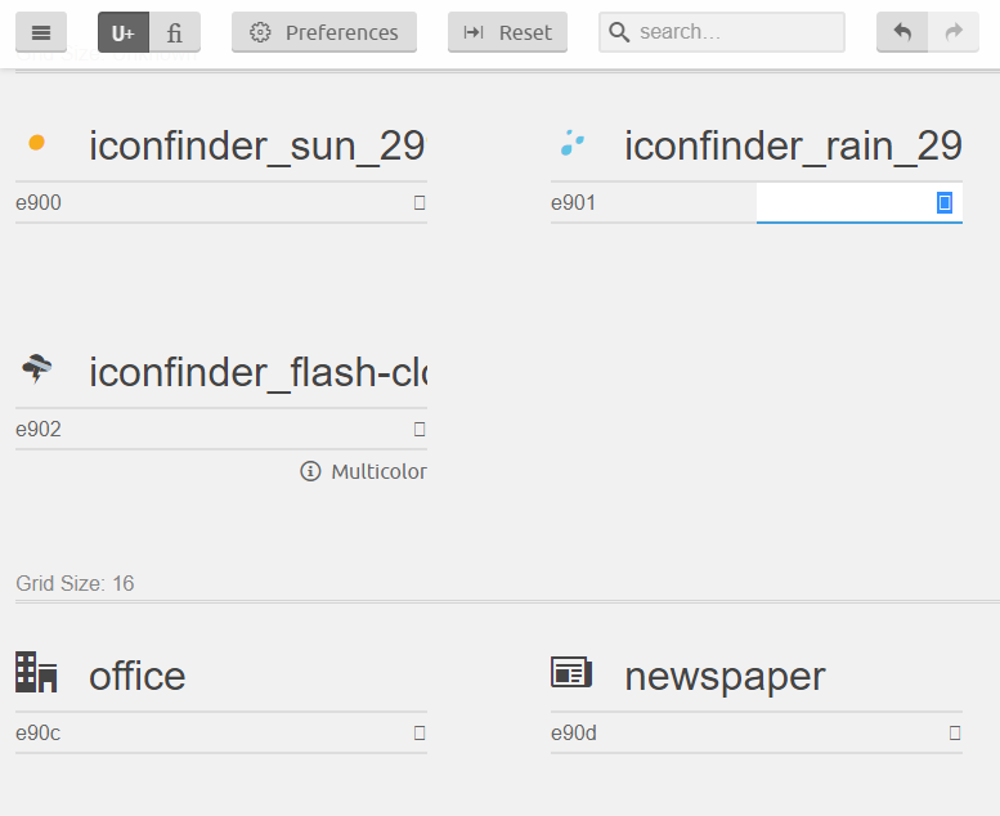Show the Multicolor info notice
Viewport: 1000px width, 816px height.
pos(363,471)
